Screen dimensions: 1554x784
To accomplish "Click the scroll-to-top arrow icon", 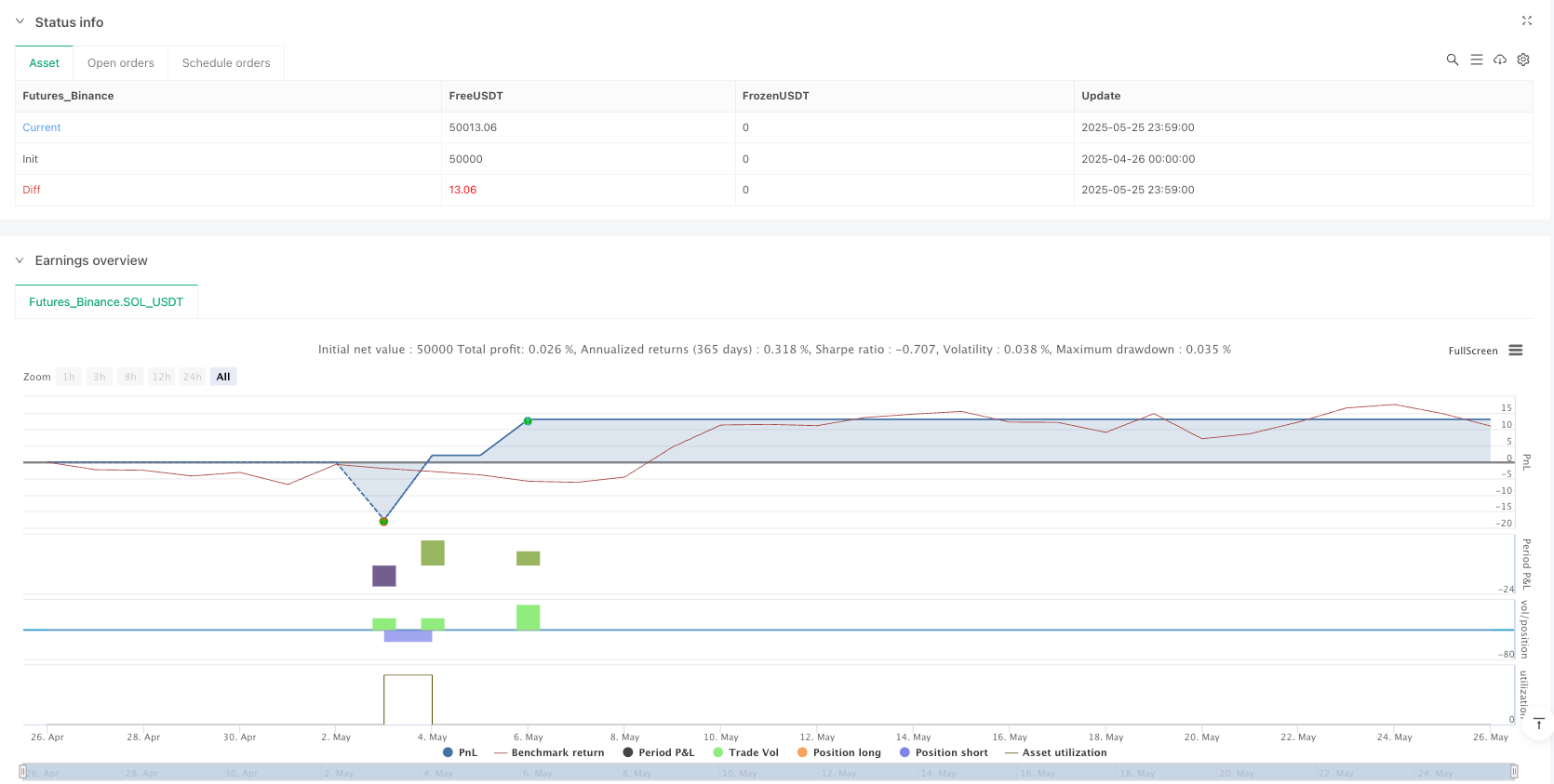I will [1539, 724].
